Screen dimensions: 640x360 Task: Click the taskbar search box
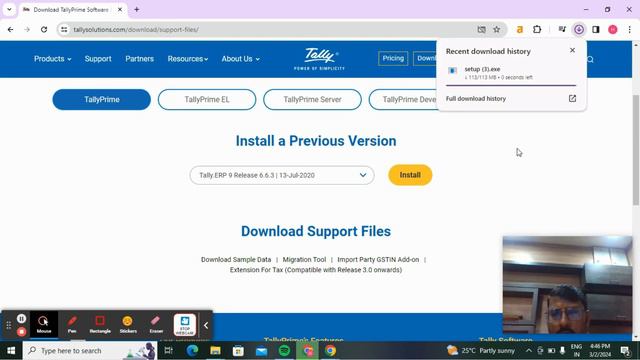(90, 351)
